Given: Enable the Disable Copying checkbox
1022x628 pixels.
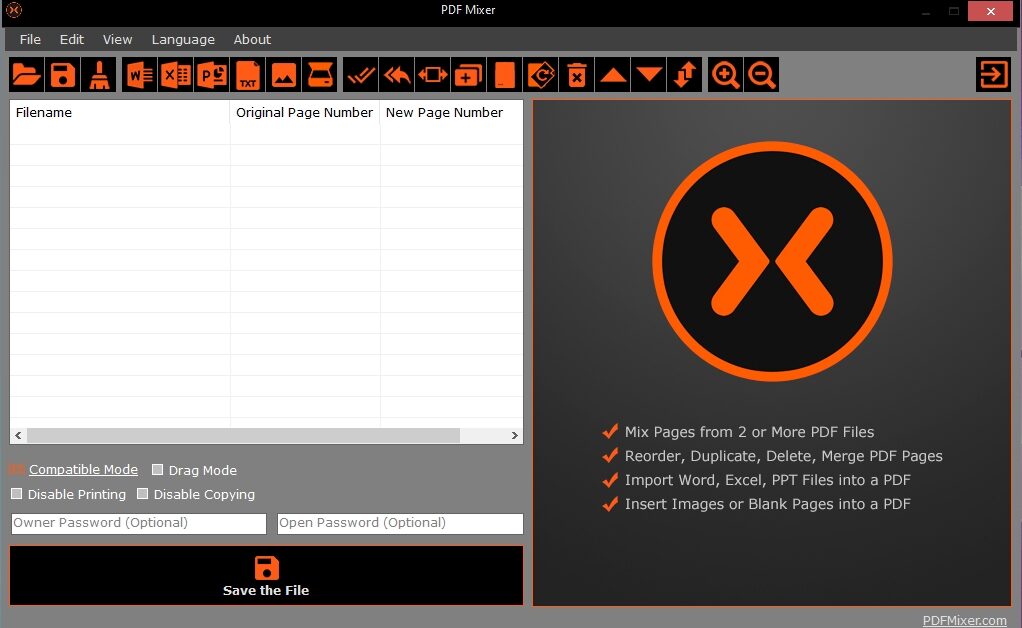Looking at the screenshot, I should click(x=141, y=493).
